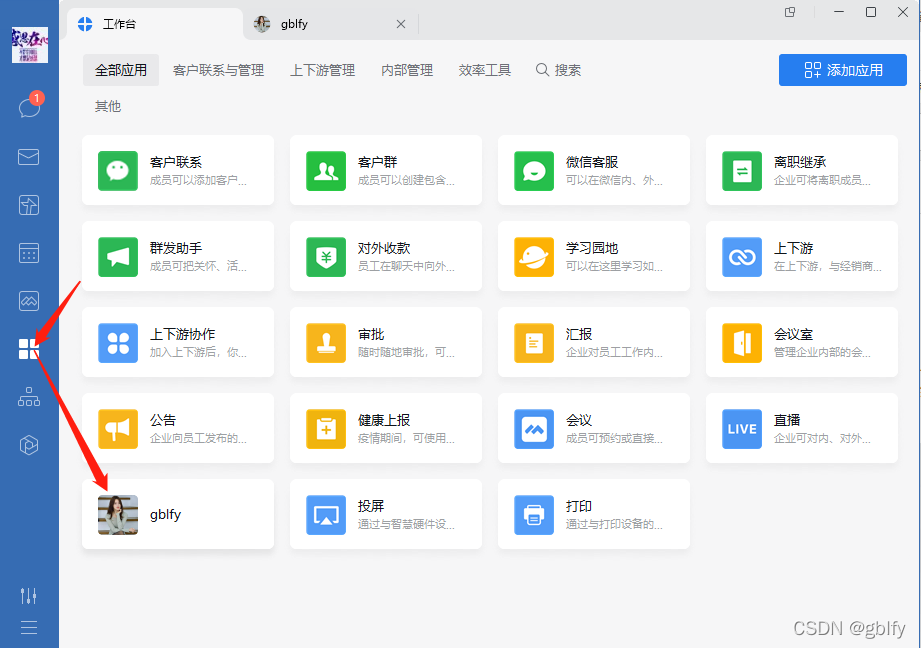Open the 直播 LIVE app card
The height and width of the screenshot is (648, 921).
click(x=802, y=428)
